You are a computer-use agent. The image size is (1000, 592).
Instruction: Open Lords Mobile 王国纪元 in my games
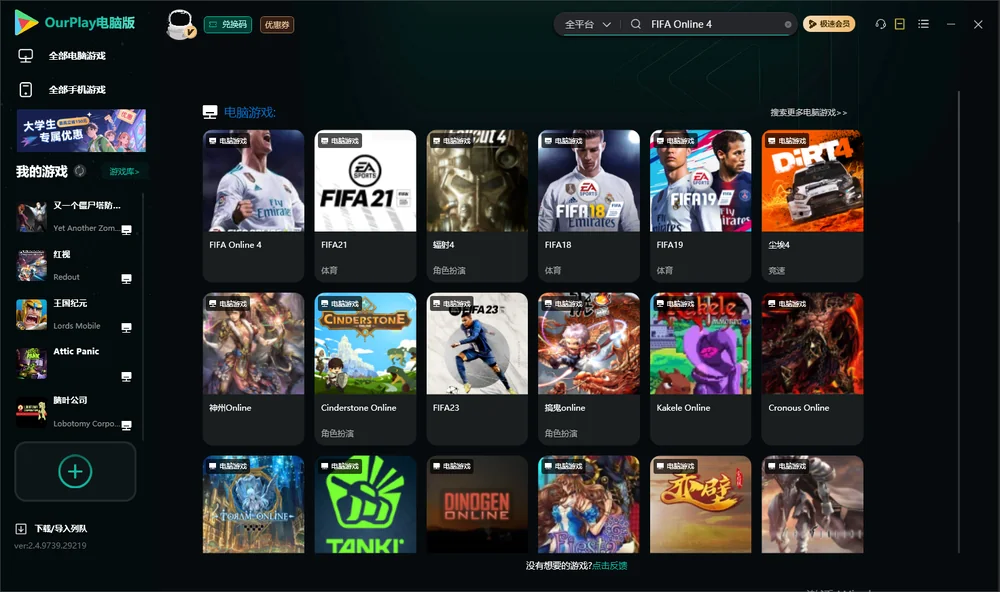[x=75, y=314]
